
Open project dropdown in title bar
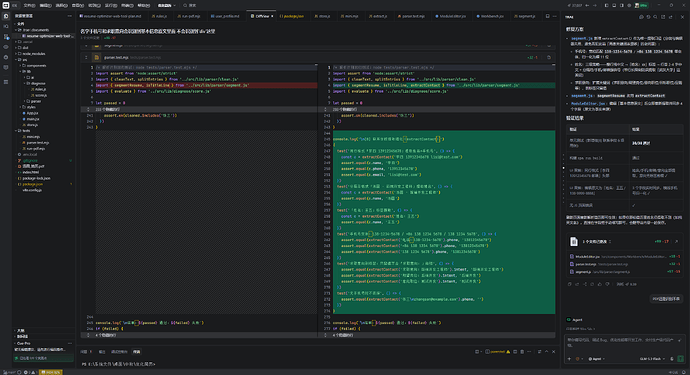point(167,5)
